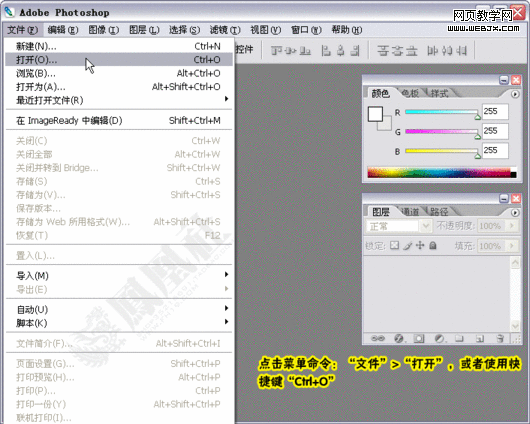This screenshot has width=530, height=424.
Task: Switch to the 色板 swatches tab
Action: coord(410,93)
